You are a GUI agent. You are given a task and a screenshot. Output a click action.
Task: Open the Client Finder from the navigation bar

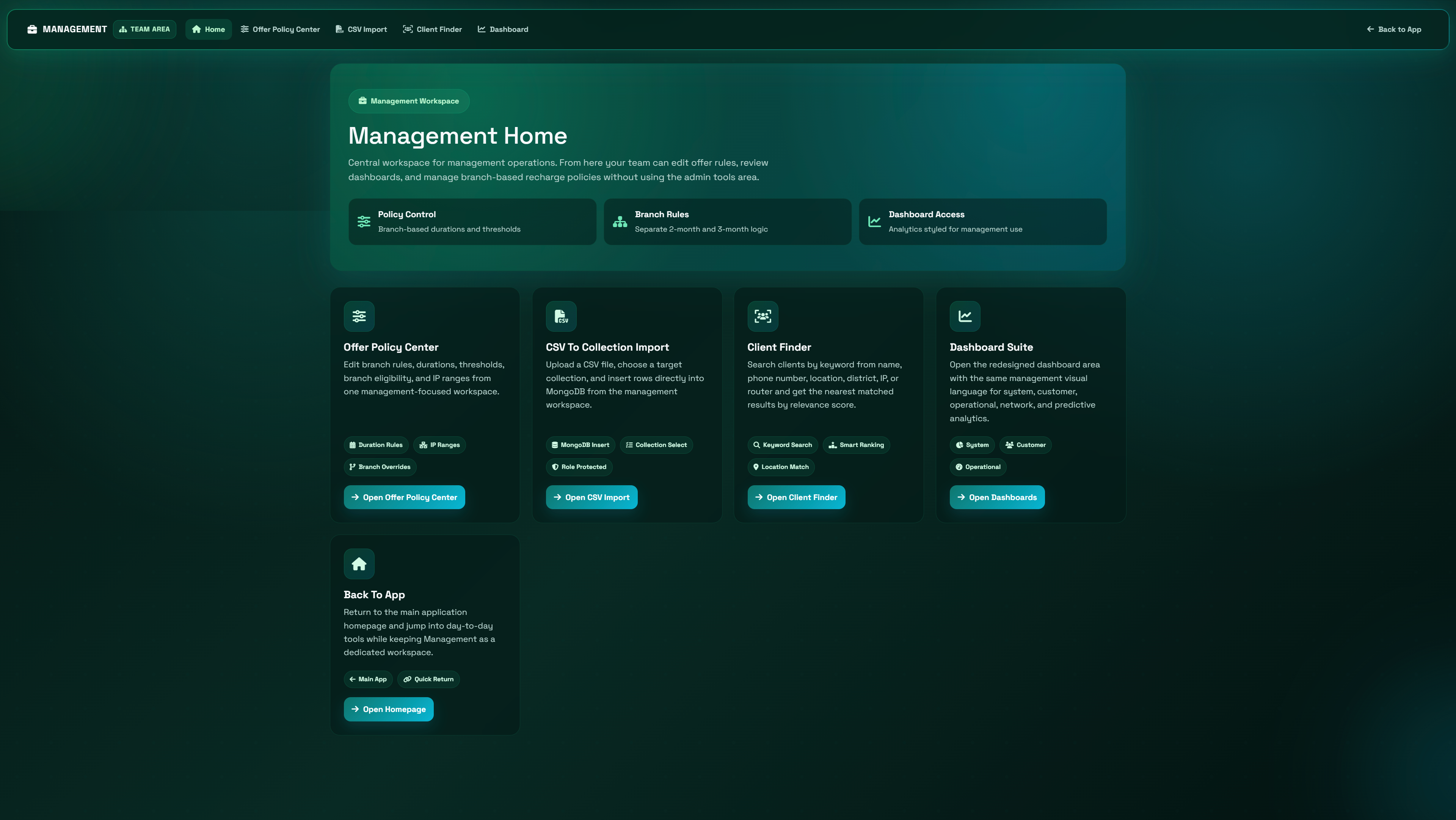pos(432,29)
